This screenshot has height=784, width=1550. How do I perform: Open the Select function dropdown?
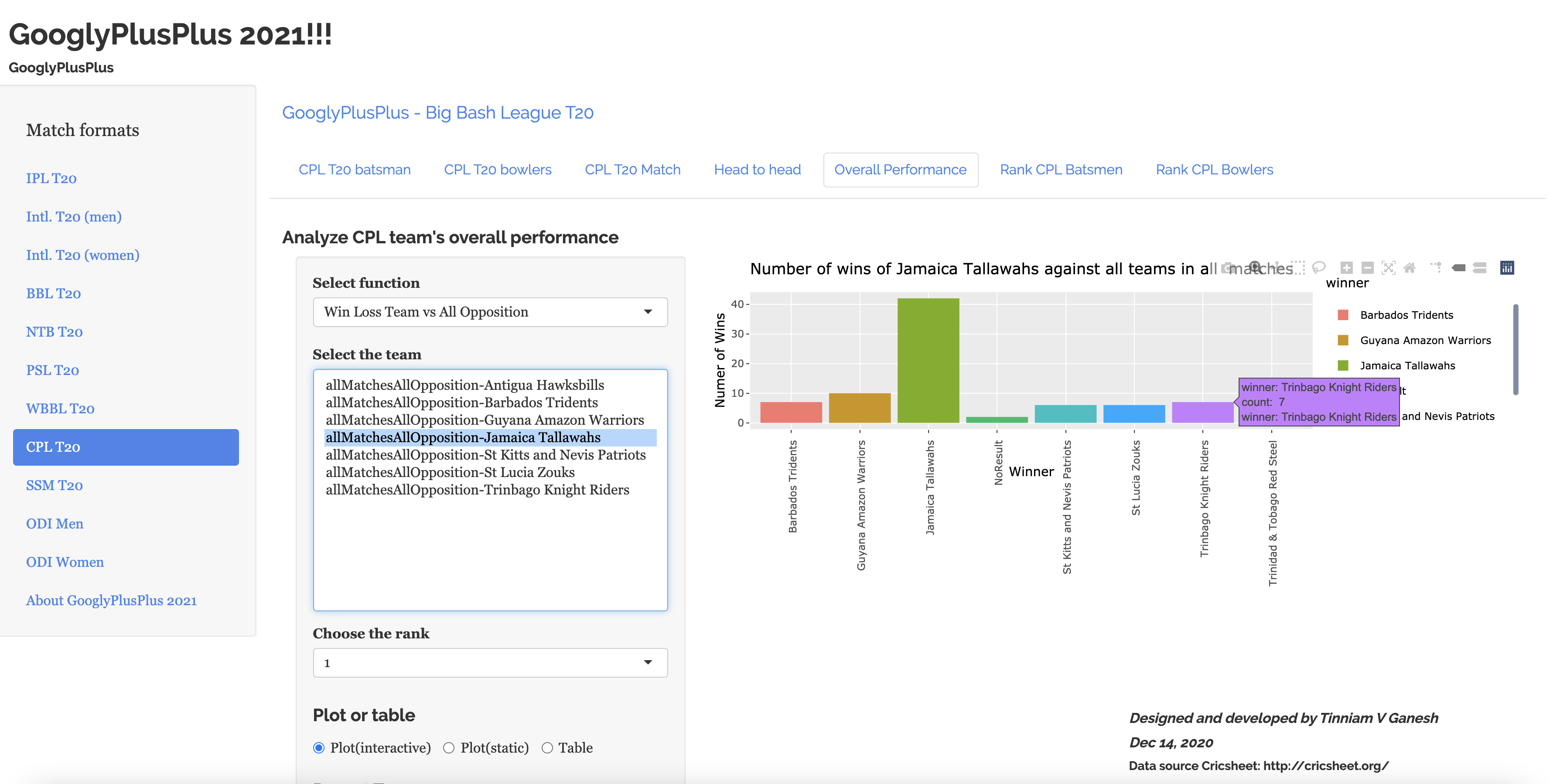point(490,312)
